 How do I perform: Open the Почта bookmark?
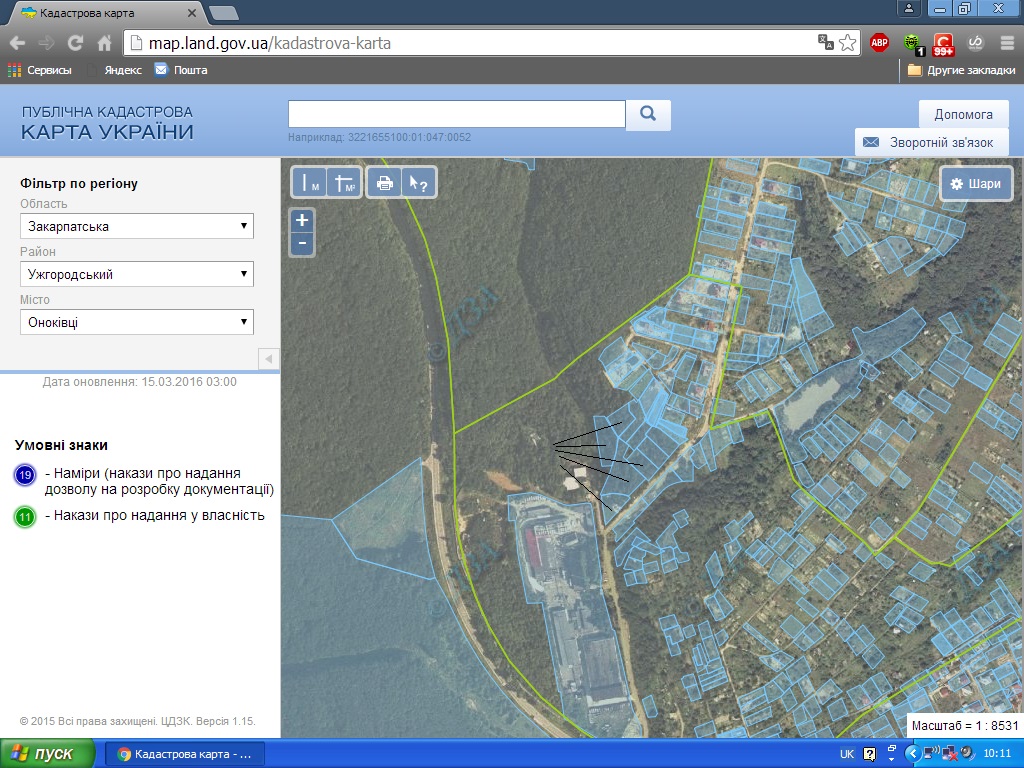pyautogui.click(x=181, y=70)
